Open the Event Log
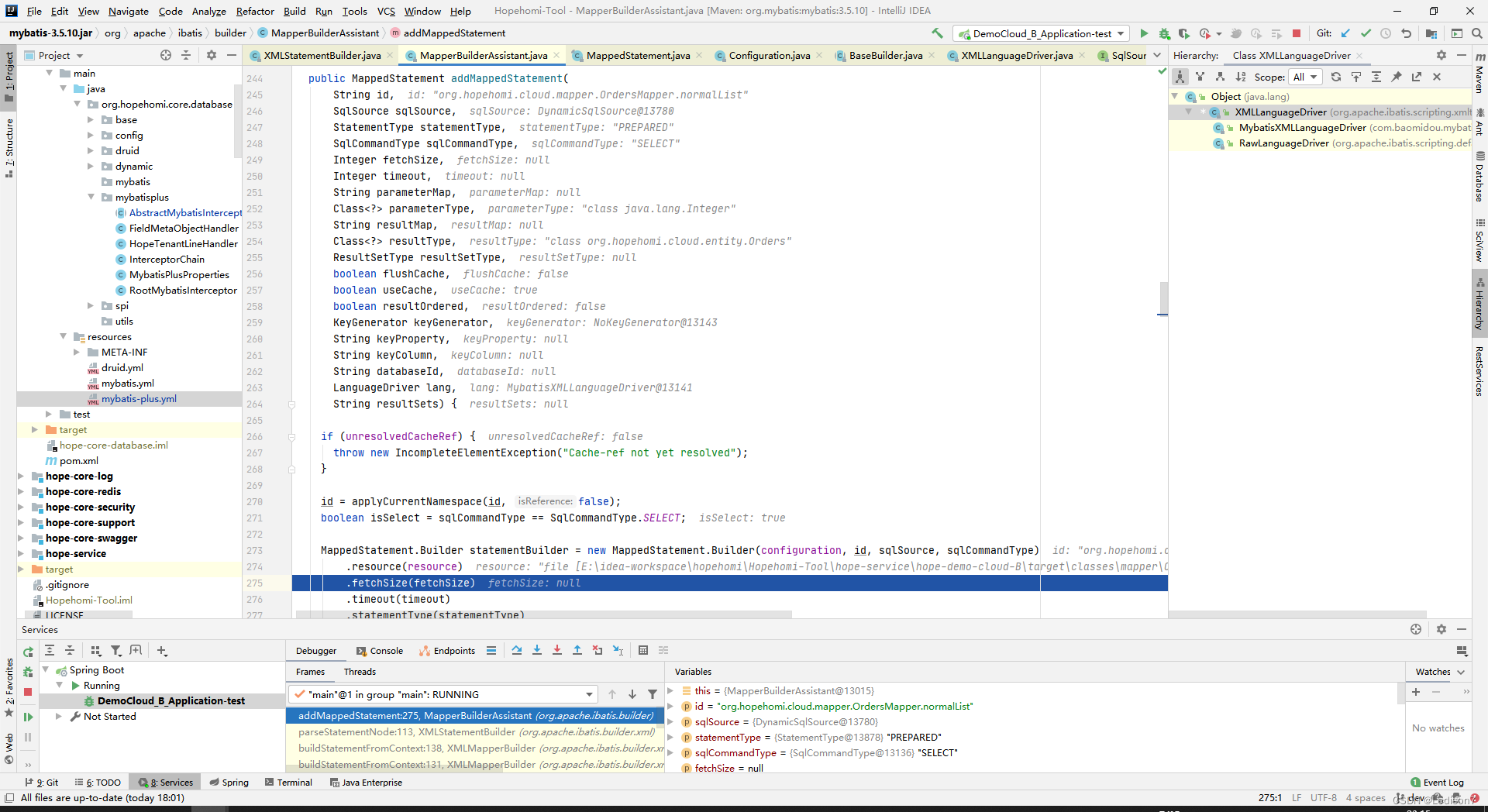1488x812 pixels. [x=1438, y=783]
